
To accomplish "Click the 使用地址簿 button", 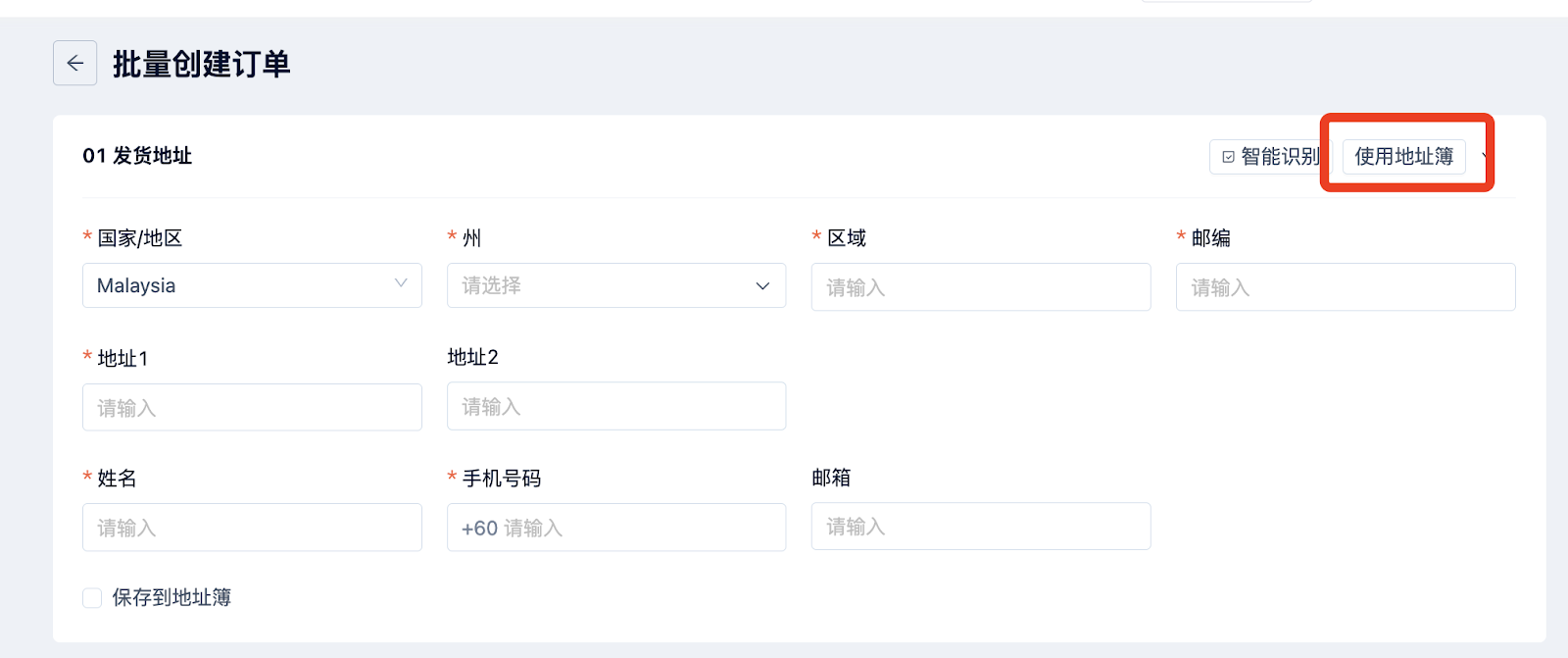I will (1403, 157).
